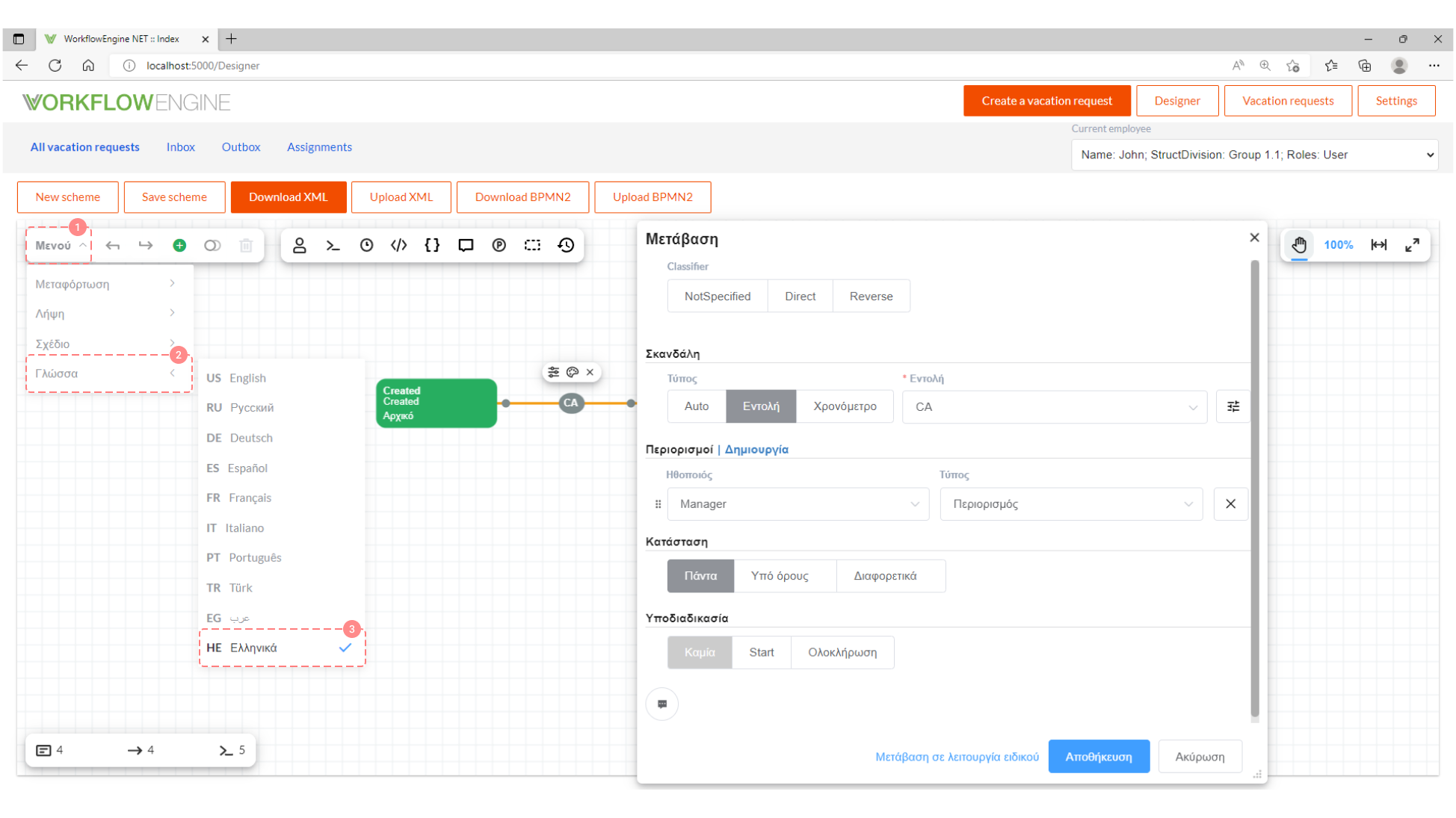The image size is (1456, 818).
Task: Open Actors via the person icon
Action: click(300, 245)
